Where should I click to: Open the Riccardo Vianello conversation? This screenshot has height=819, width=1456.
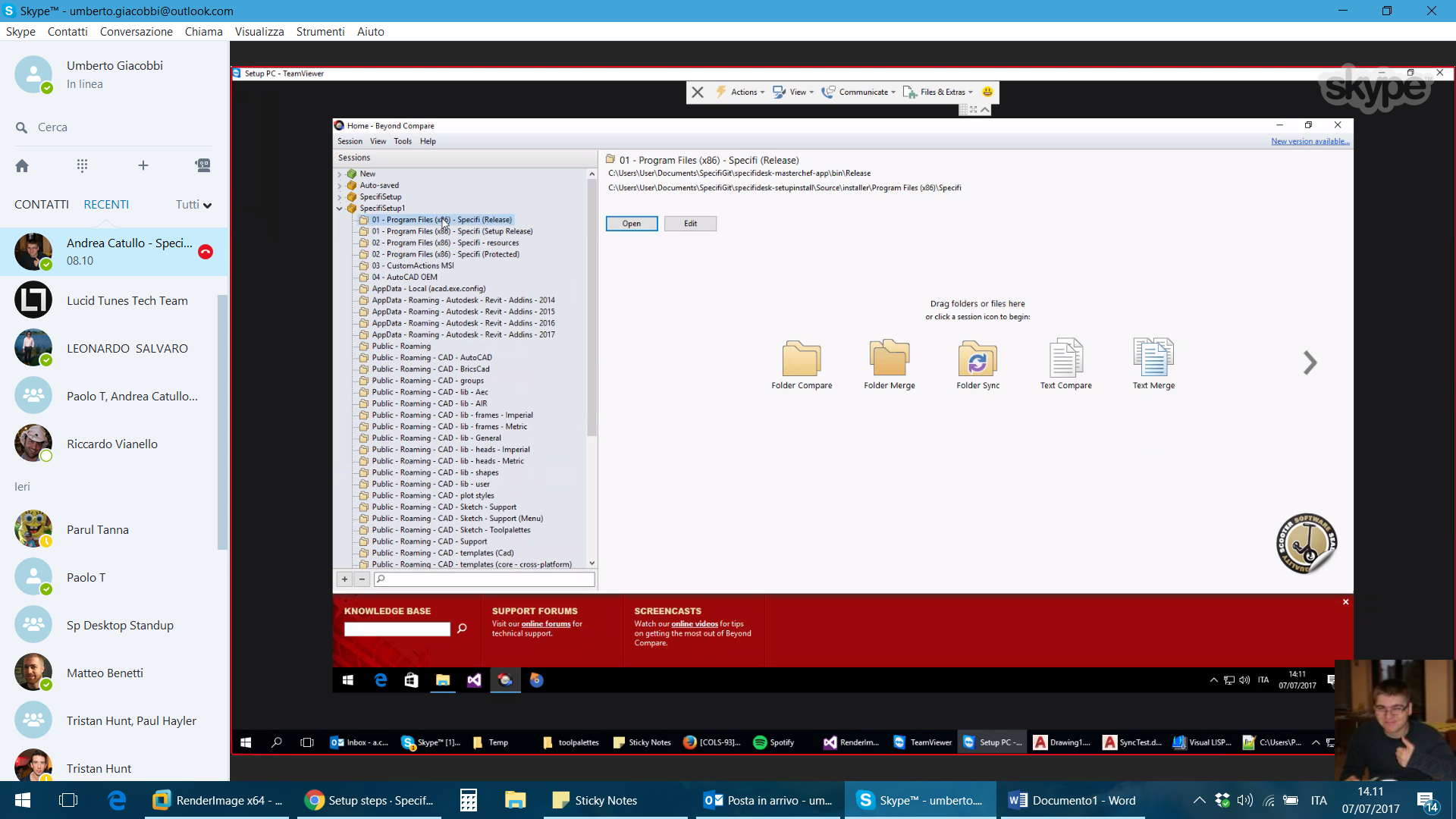(x=114, y=444)
